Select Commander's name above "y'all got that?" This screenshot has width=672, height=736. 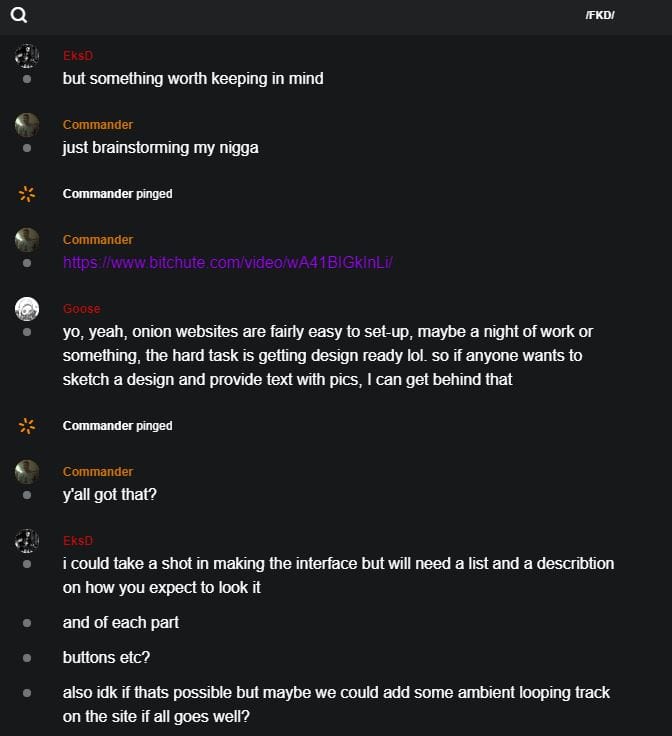pos(97,472)
